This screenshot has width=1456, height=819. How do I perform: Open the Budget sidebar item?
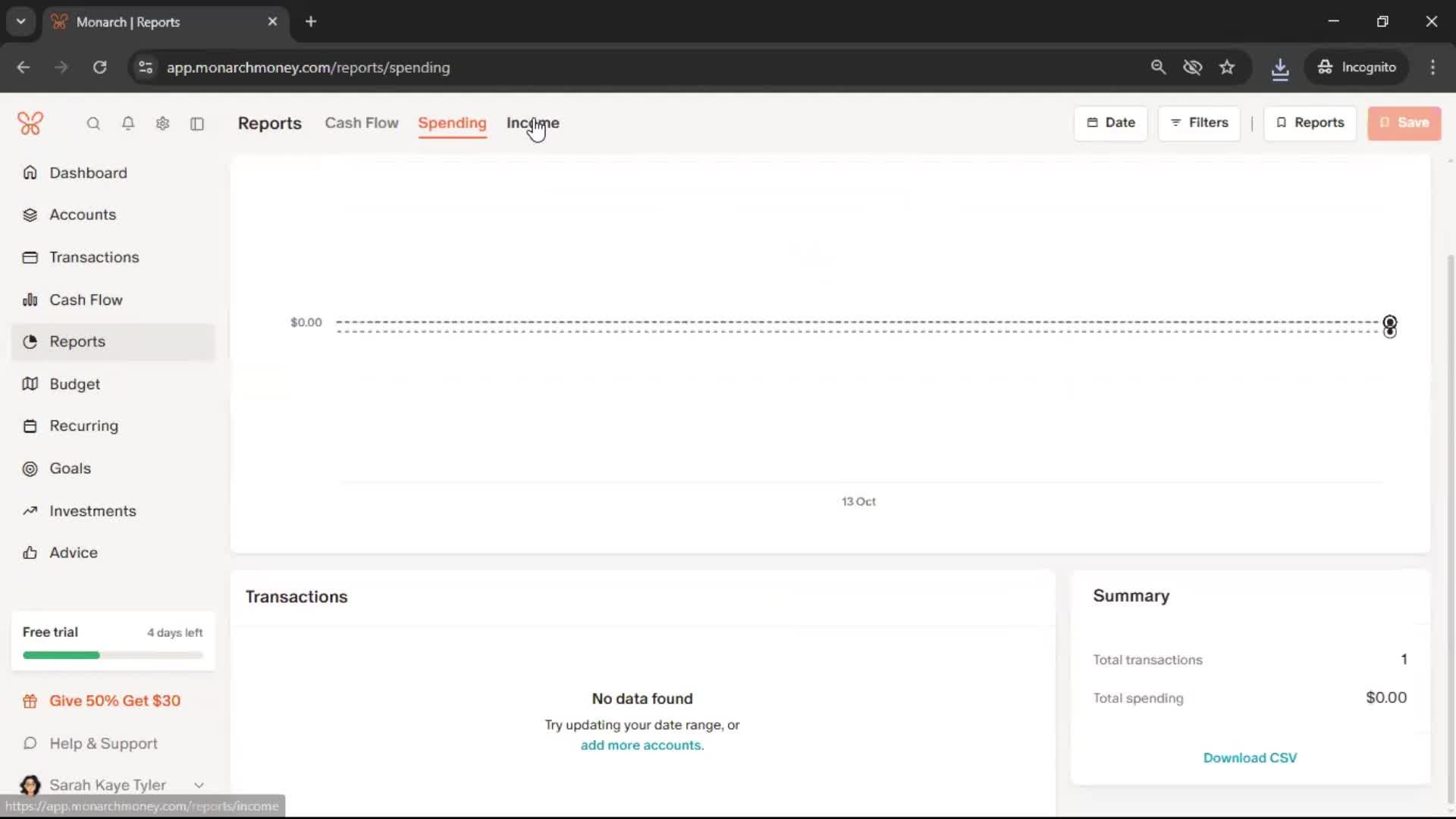(x=74, y=384)
